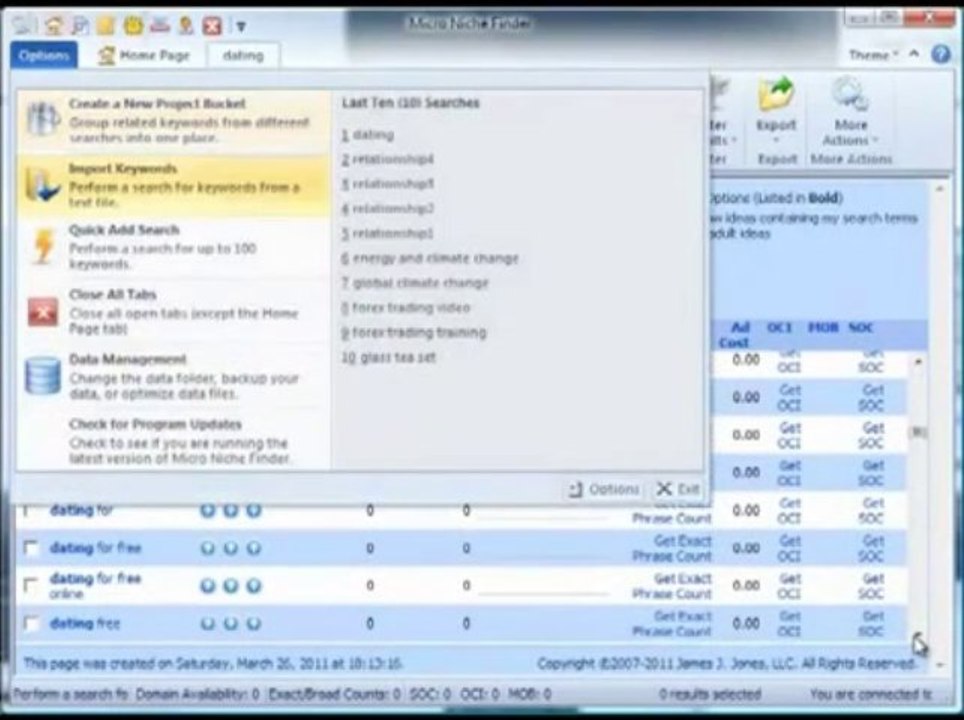Image resolution: width=964 pixels, height=720 pixels.
Task: Open recent search '1 dating'
Action: [368, 135]
